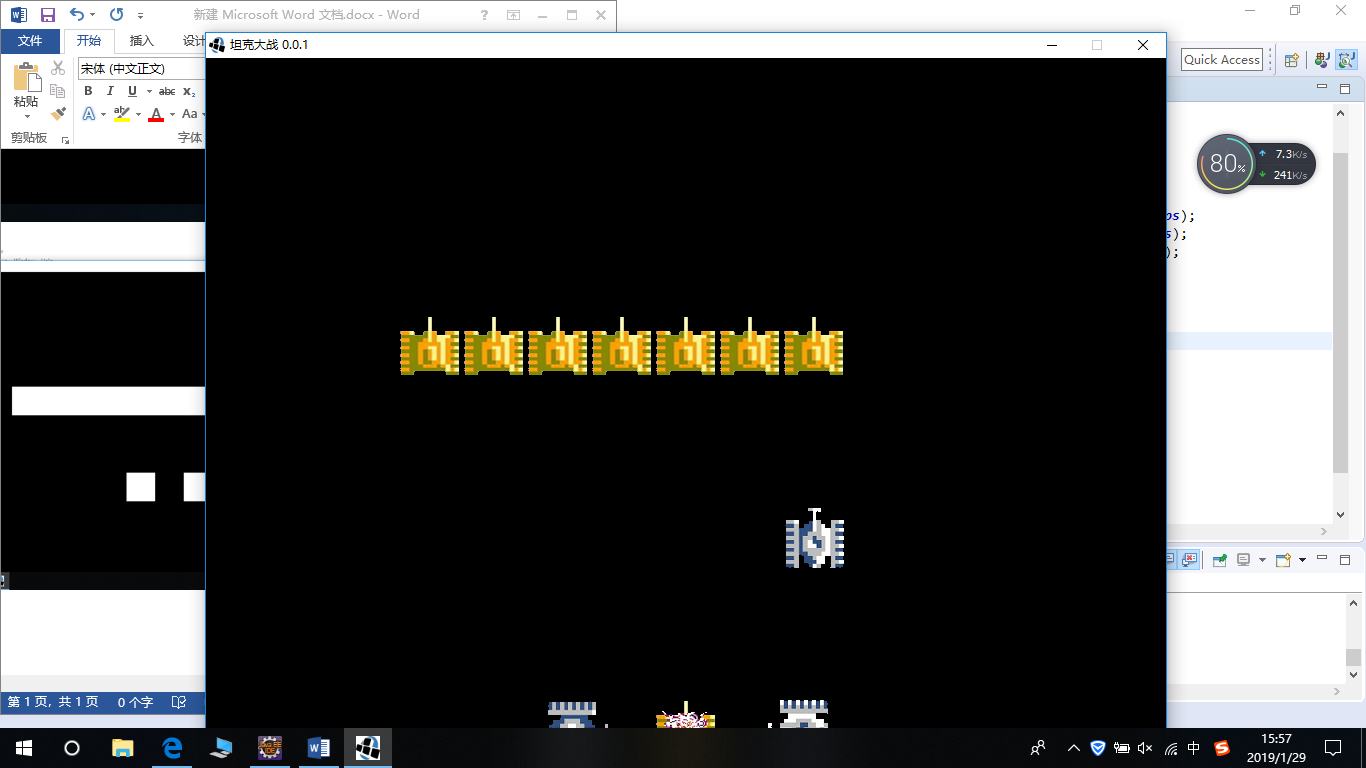Click the Repeat action icon in Word

coord(116,15)
